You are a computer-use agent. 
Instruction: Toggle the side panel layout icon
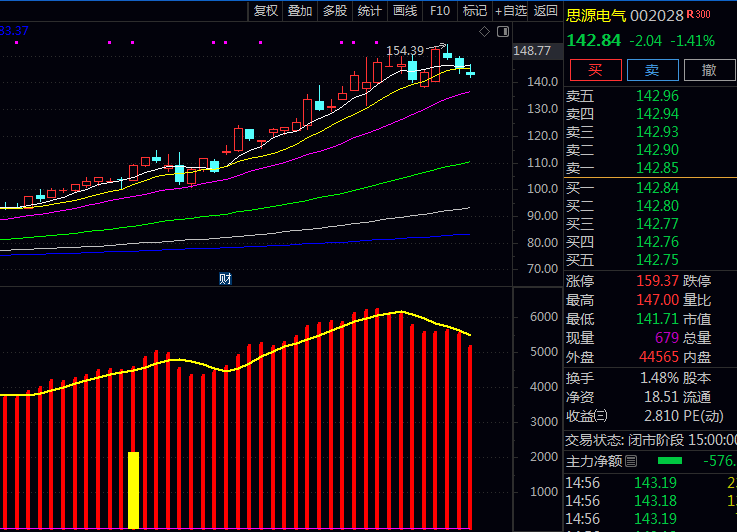click(x=503, y=32)
